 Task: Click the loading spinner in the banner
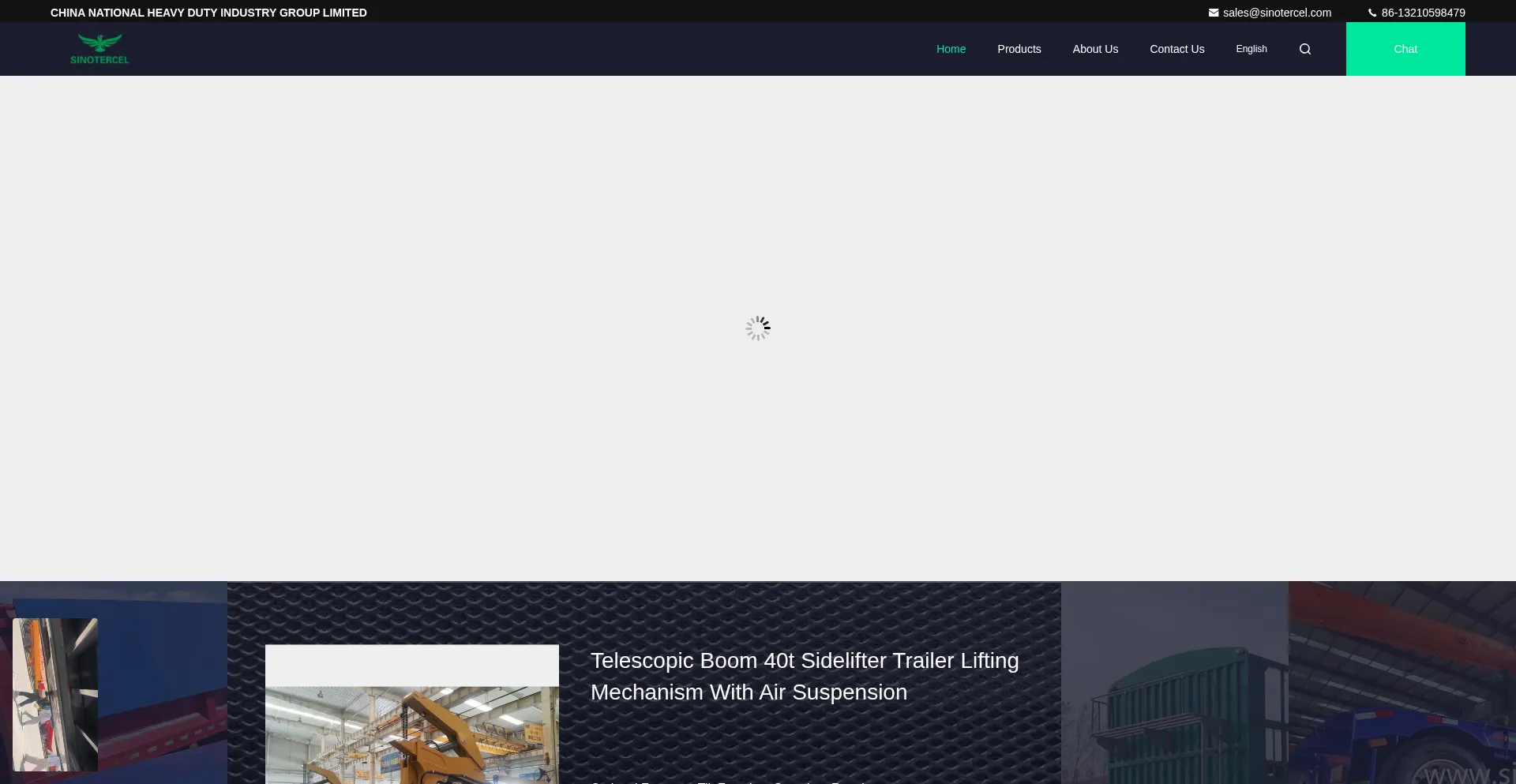pos(758,328)
